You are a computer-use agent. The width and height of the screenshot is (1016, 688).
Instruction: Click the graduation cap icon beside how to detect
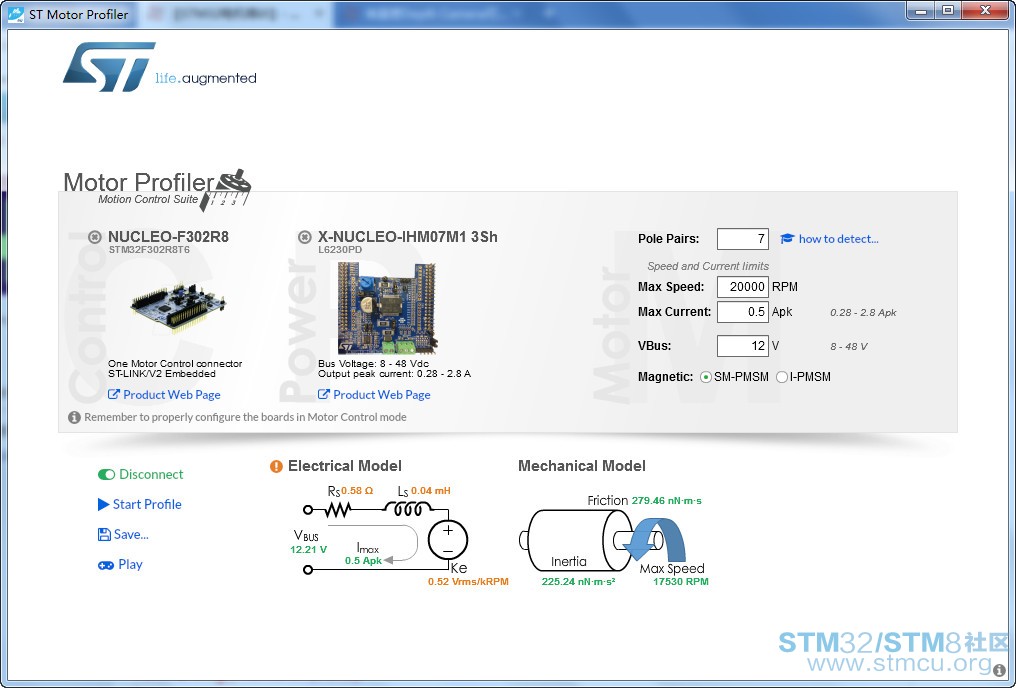(787, 238)
